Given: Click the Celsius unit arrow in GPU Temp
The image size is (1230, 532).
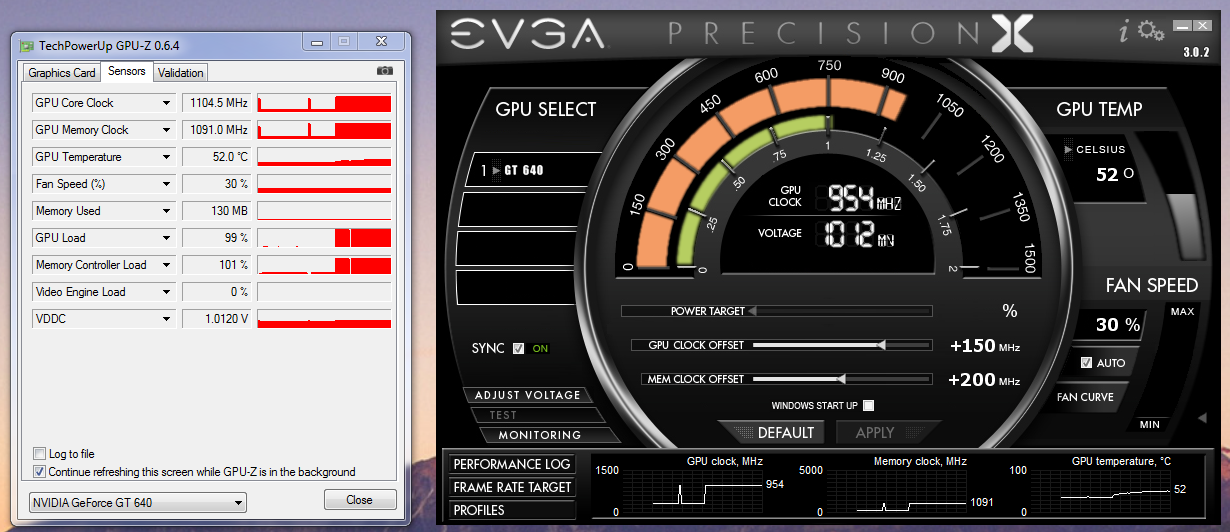Looking at the screenshot, I should (x=1068, y=150).
